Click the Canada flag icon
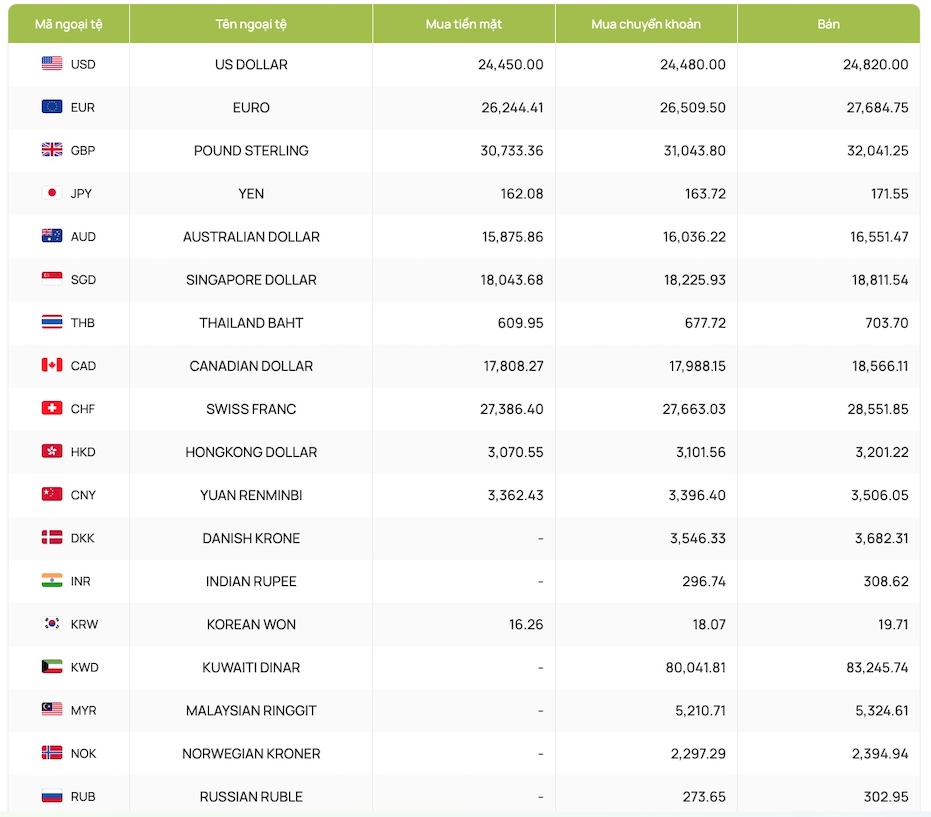931x817 pixels. [52, 365]
